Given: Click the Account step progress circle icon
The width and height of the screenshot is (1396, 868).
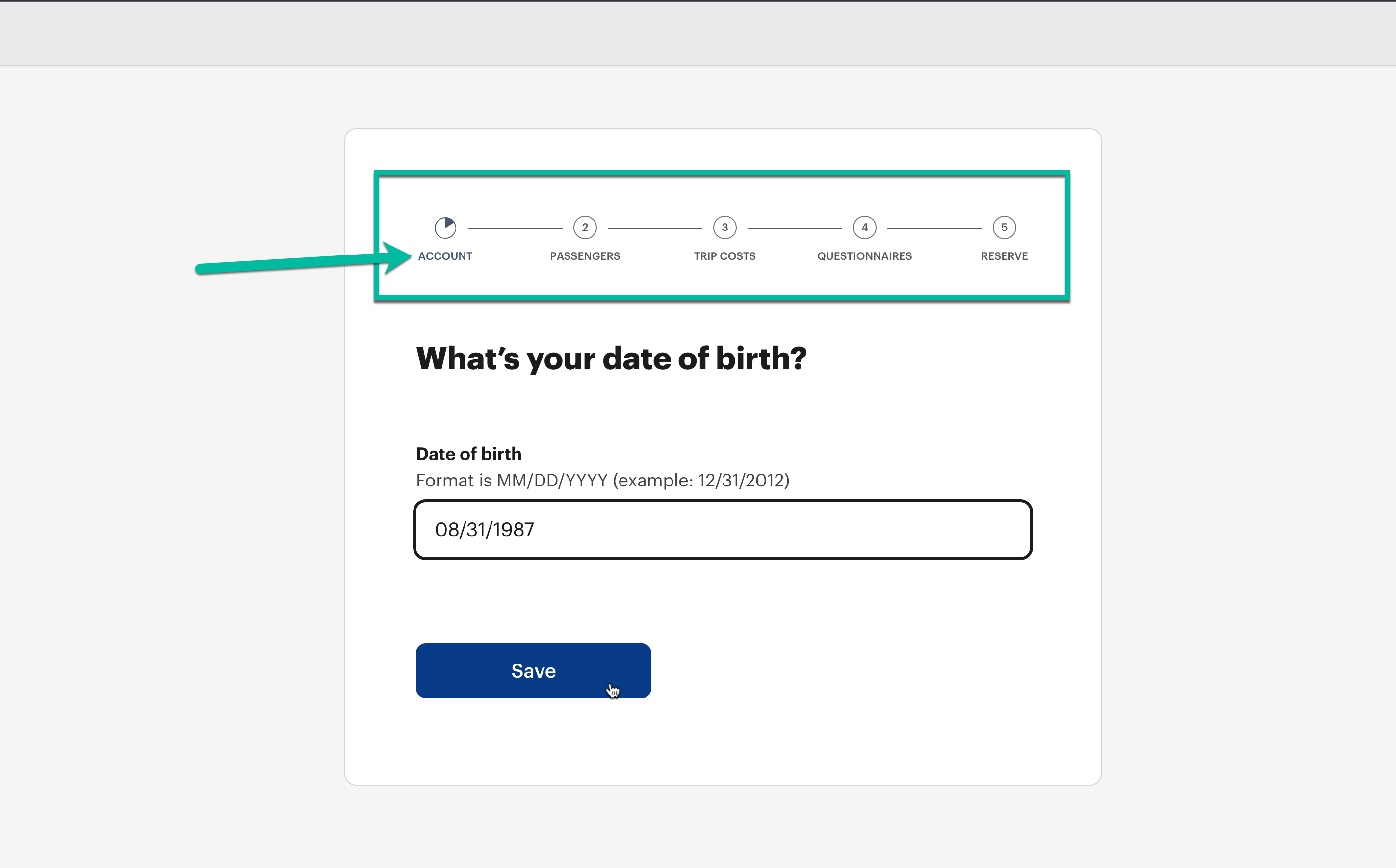Looking at the screenshot, I should 445,228.
